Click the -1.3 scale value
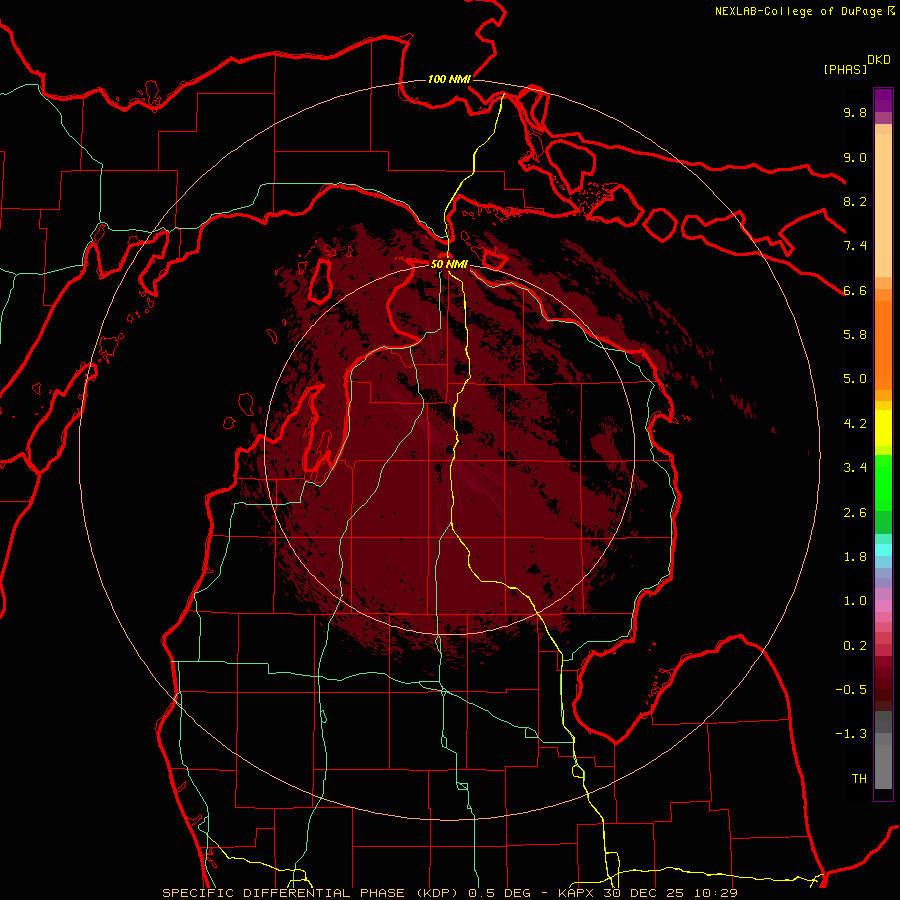The height and width of the screenshot is (900, 900). pos(851,734)
